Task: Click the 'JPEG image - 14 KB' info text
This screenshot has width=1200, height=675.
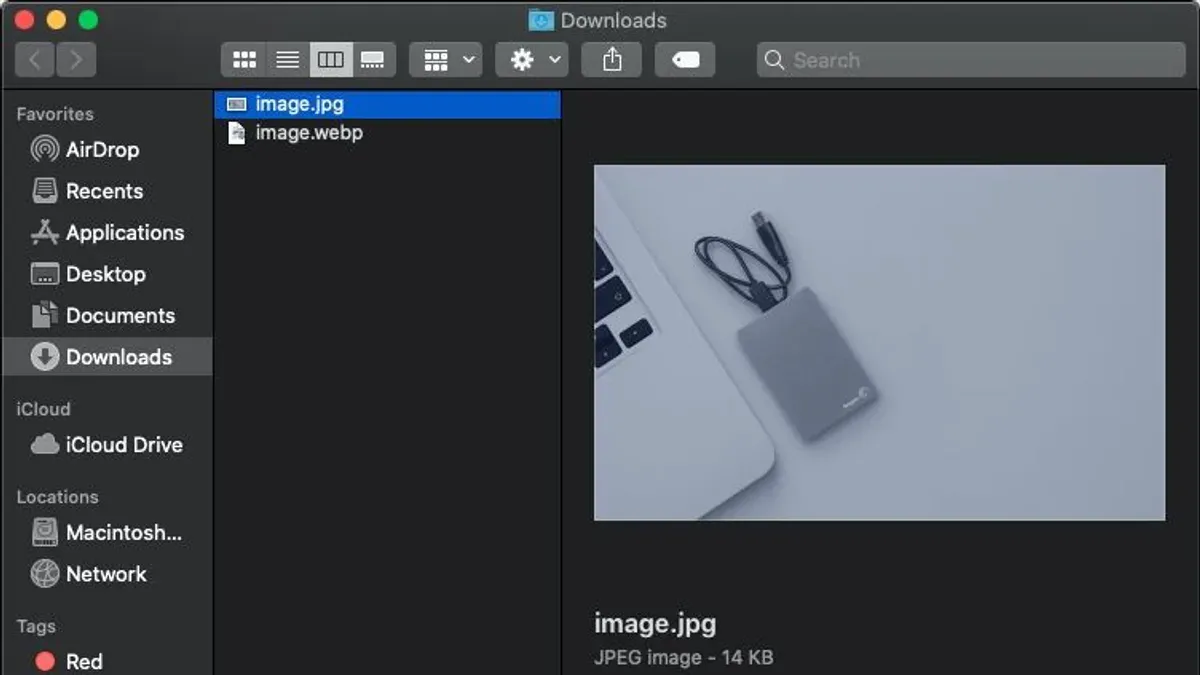Action: 683,658
